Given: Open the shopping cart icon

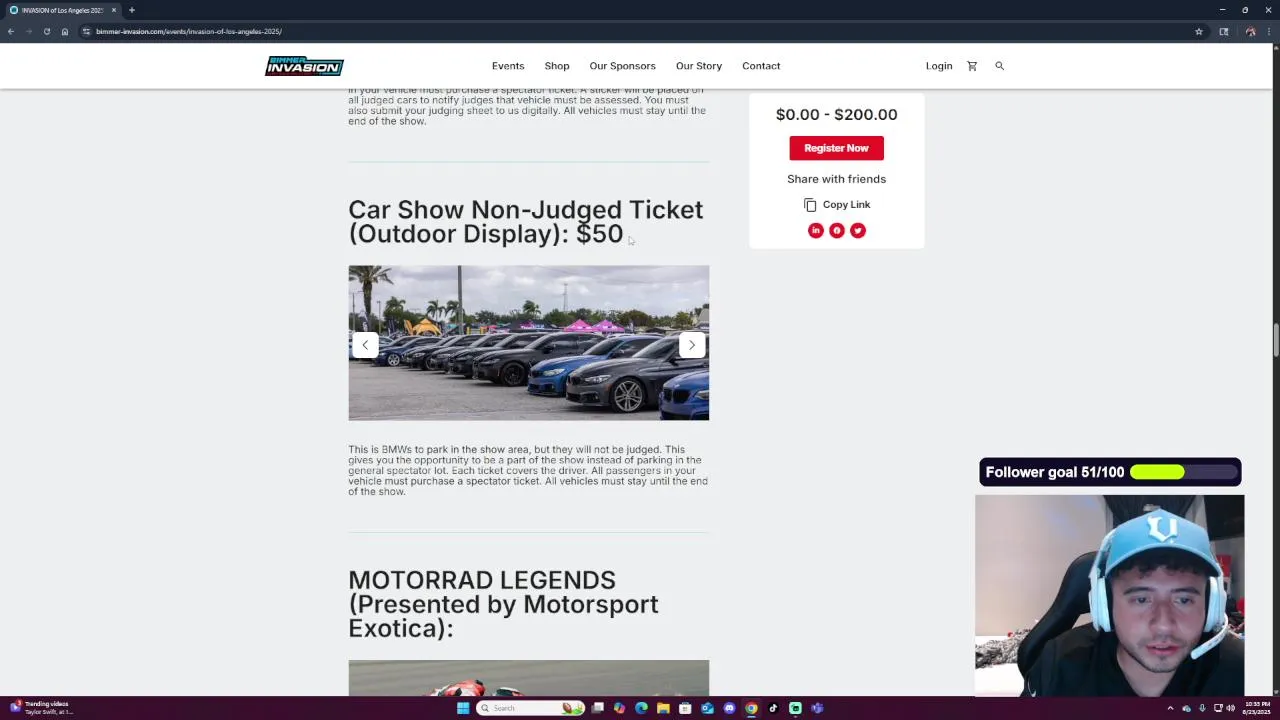Looking at the screenshot, I should click(971, 66).
